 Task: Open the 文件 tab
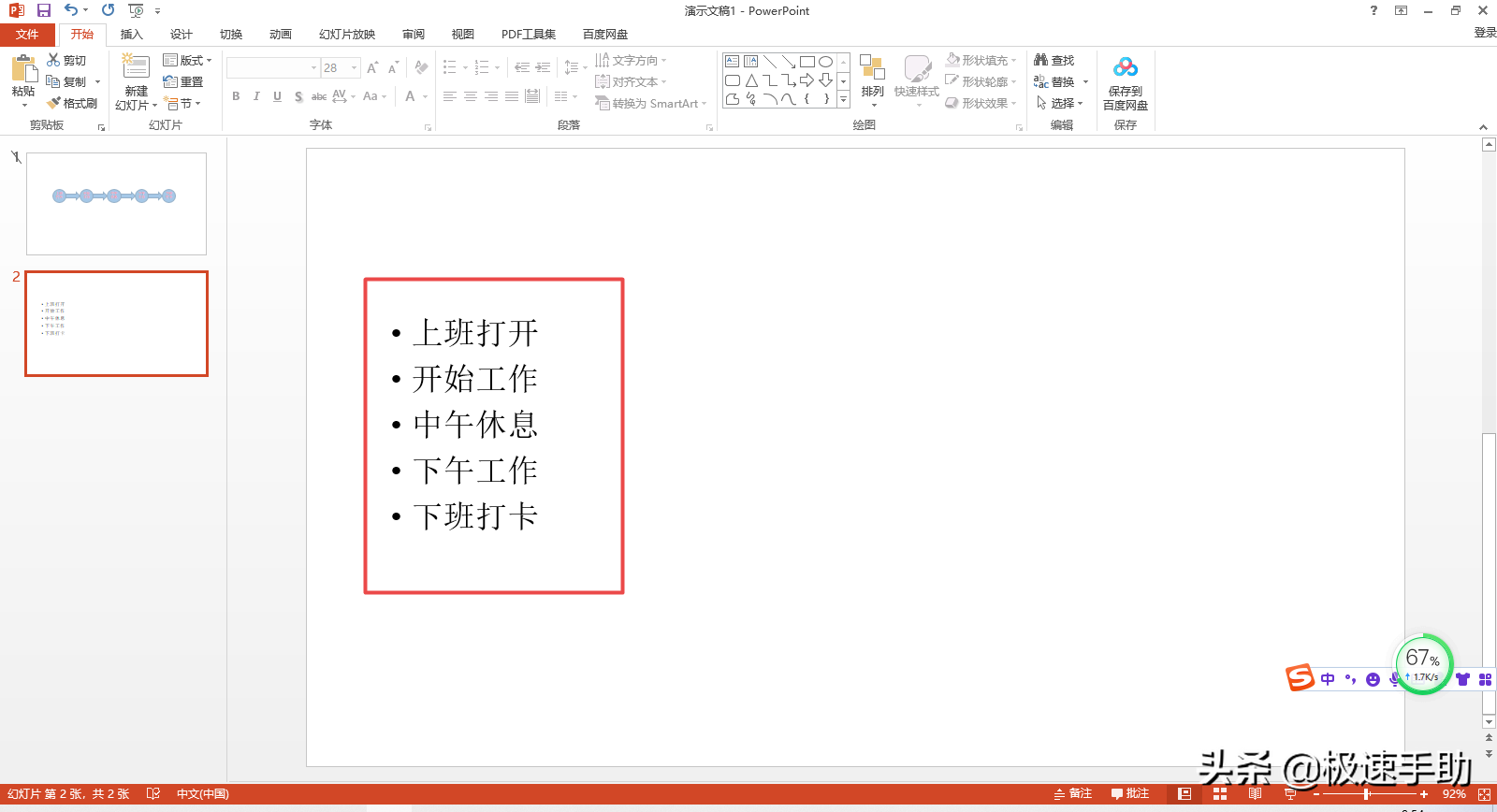coord(27,35)
